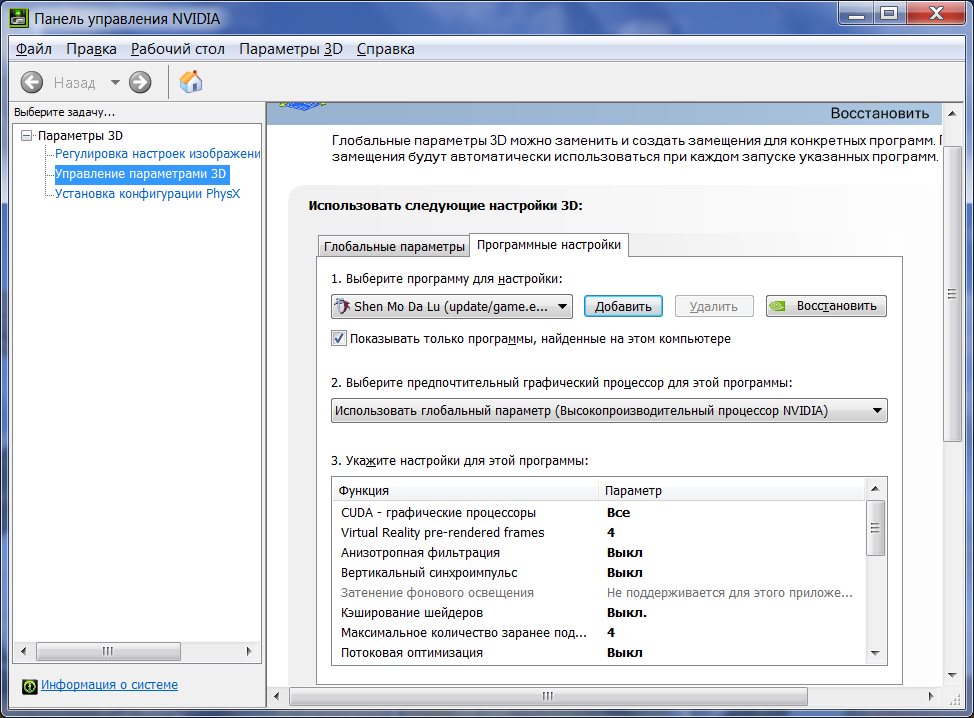Screen dimensions: 974x718
Task: Open the navigation history dropdown arrow beside Назад
Action: pos(115,83)
